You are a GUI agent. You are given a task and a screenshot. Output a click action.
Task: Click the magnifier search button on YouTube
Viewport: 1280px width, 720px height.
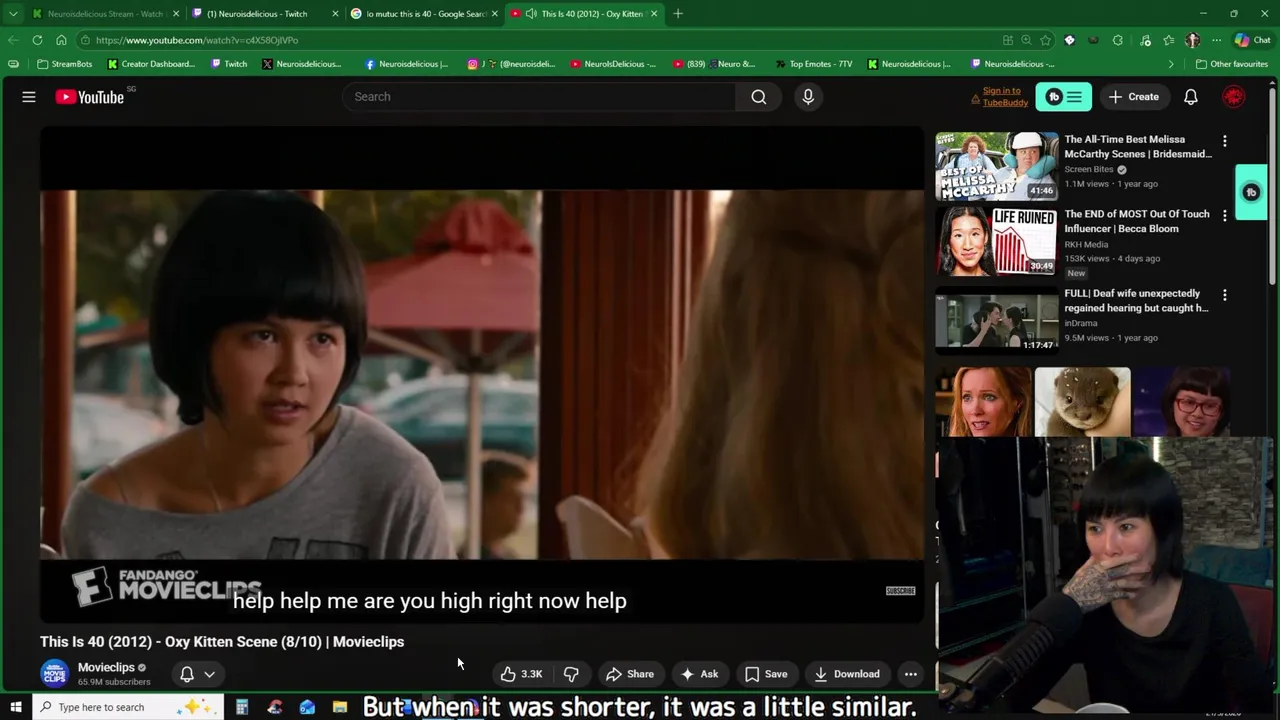coord(759,97)
